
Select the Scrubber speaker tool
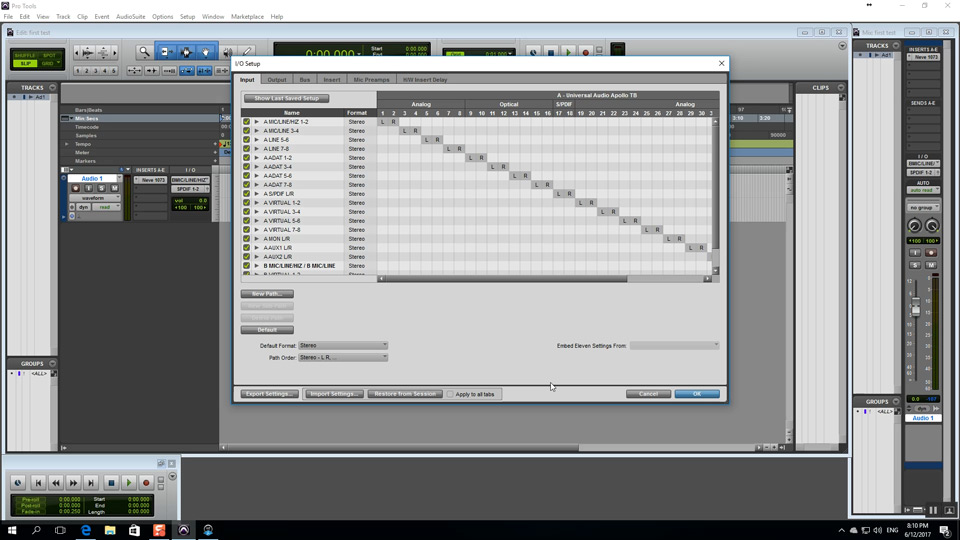[x=227, y=53]
